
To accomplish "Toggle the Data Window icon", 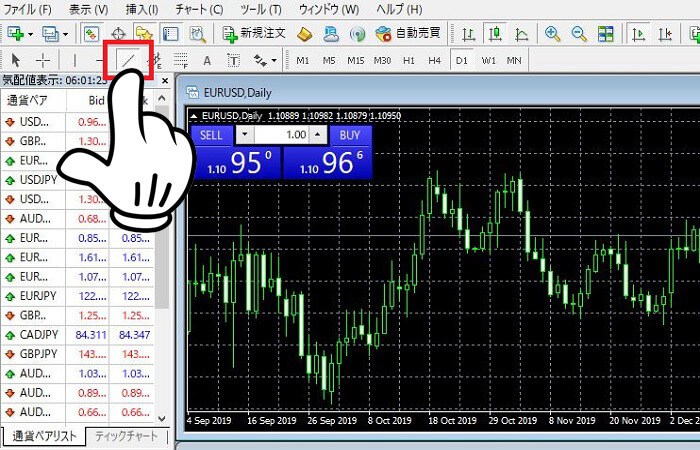I will (118, 33).
